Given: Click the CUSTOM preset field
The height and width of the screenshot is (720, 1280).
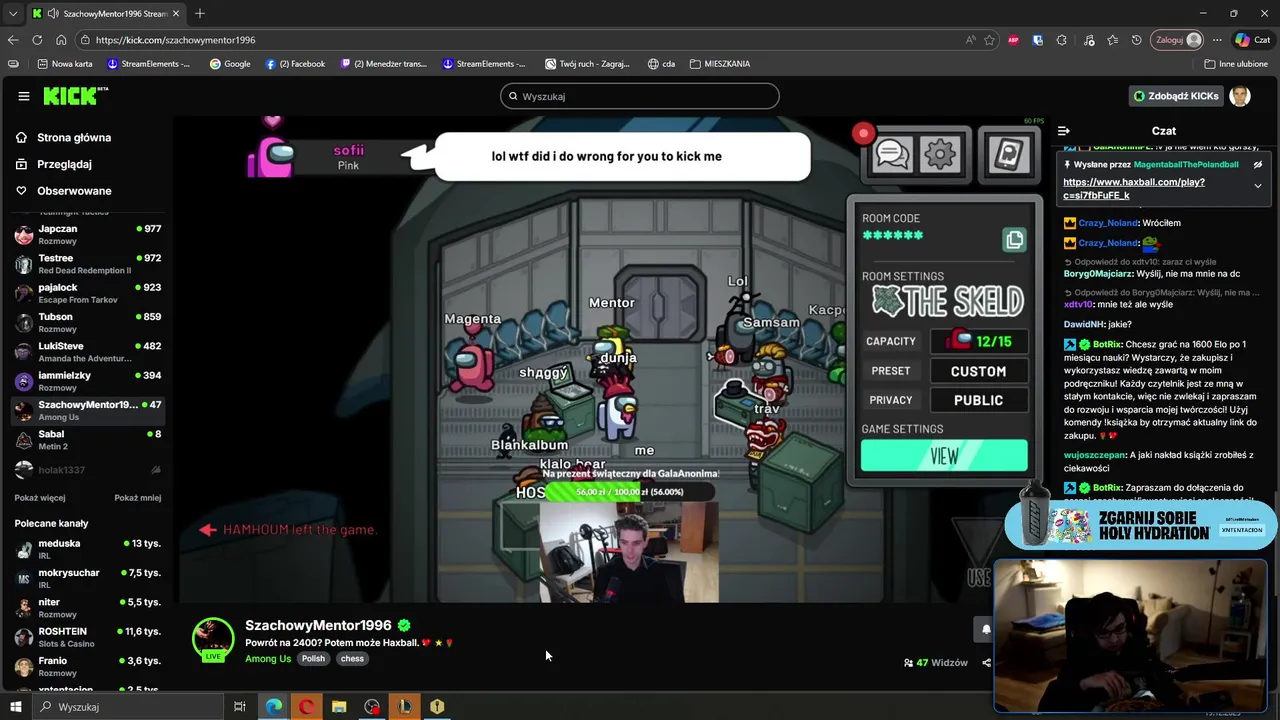Looking at the screenshot, I should pyautogui.click(x=978, y=371).
